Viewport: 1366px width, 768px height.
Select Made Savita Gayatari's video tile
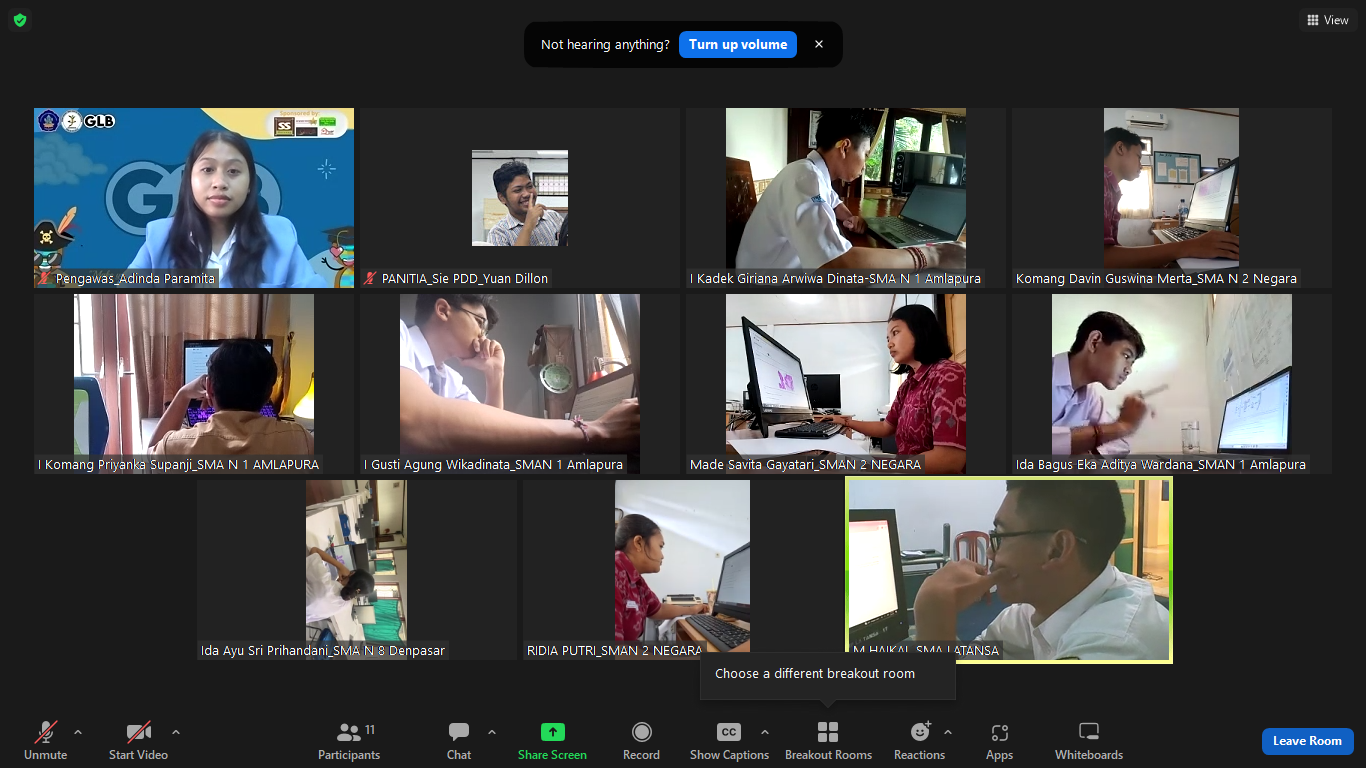(845, 383)
